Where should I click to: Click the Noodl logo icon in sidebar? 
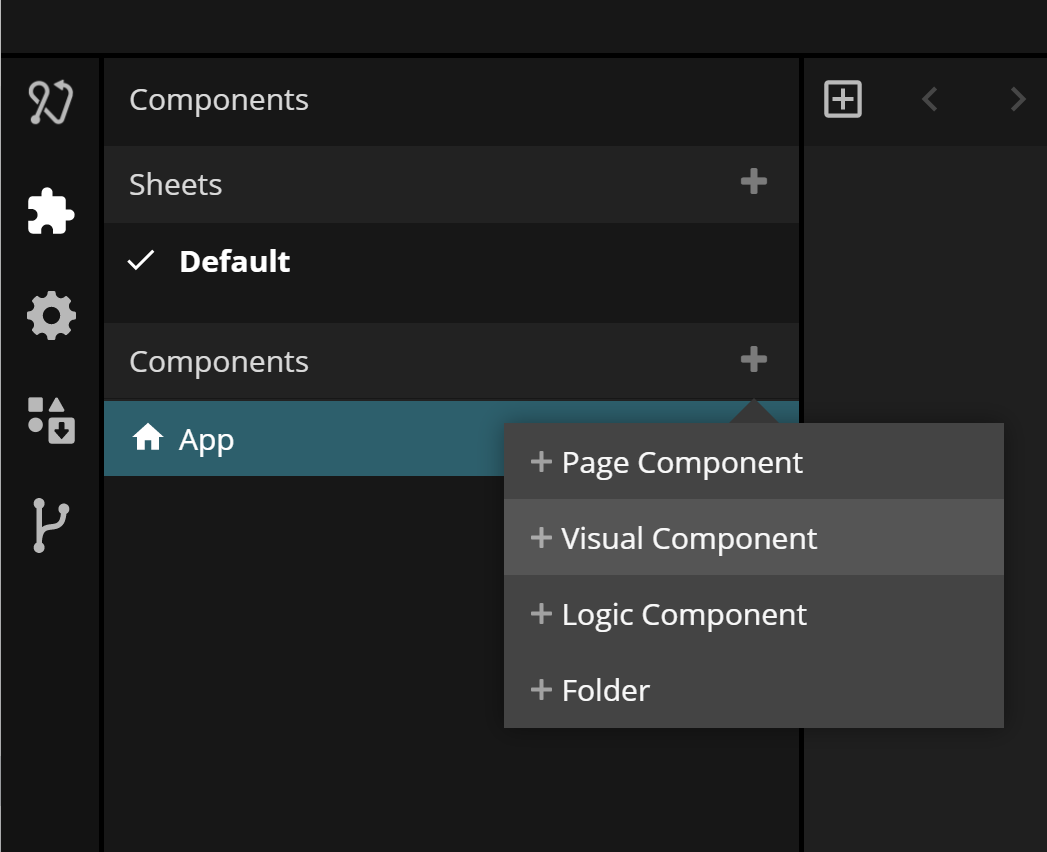point(51,102)
